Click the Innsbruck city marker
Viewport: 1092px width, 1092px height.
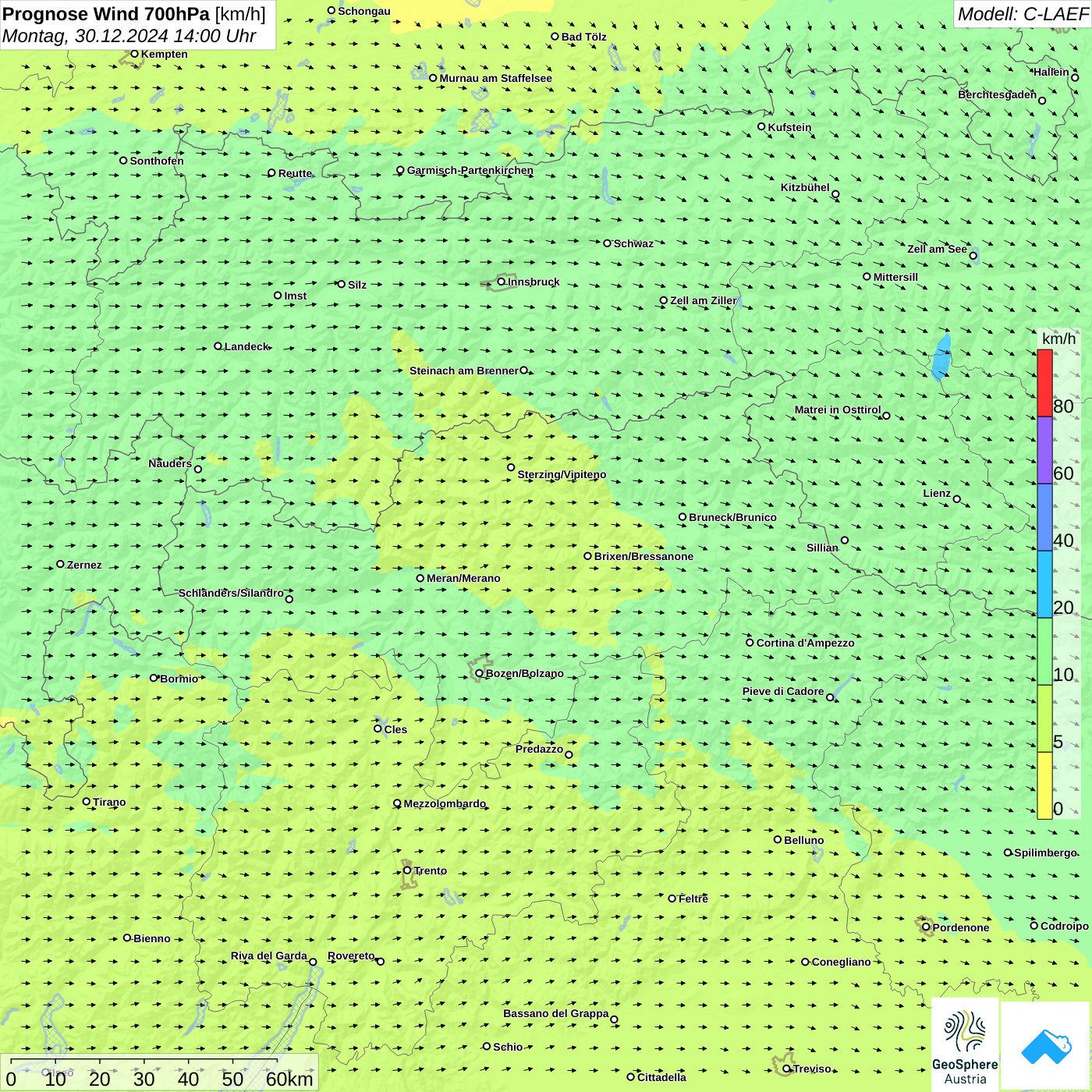[x=502, y=282]
